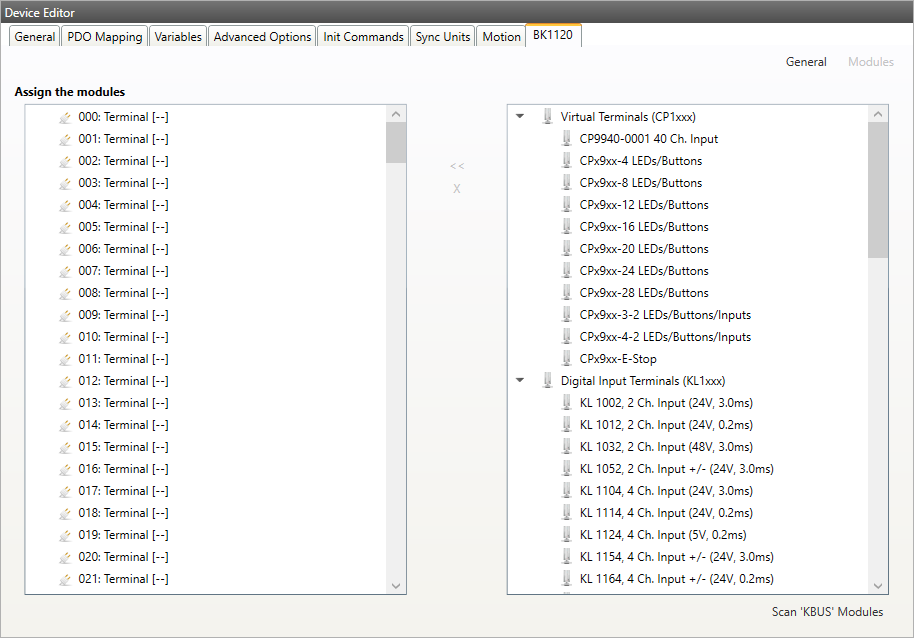Click the Virtual Terminals (CP1xxx) group icon
914x638 pixels.
[547, 117]
